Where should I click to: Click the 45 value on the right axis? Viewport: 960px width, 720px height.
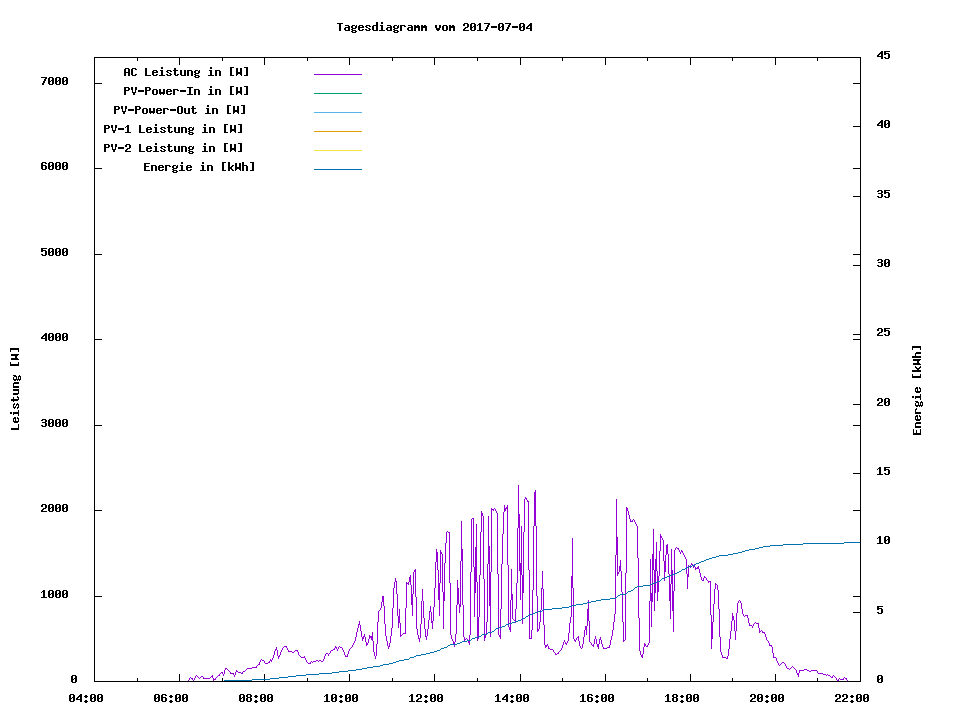[884, 55]
